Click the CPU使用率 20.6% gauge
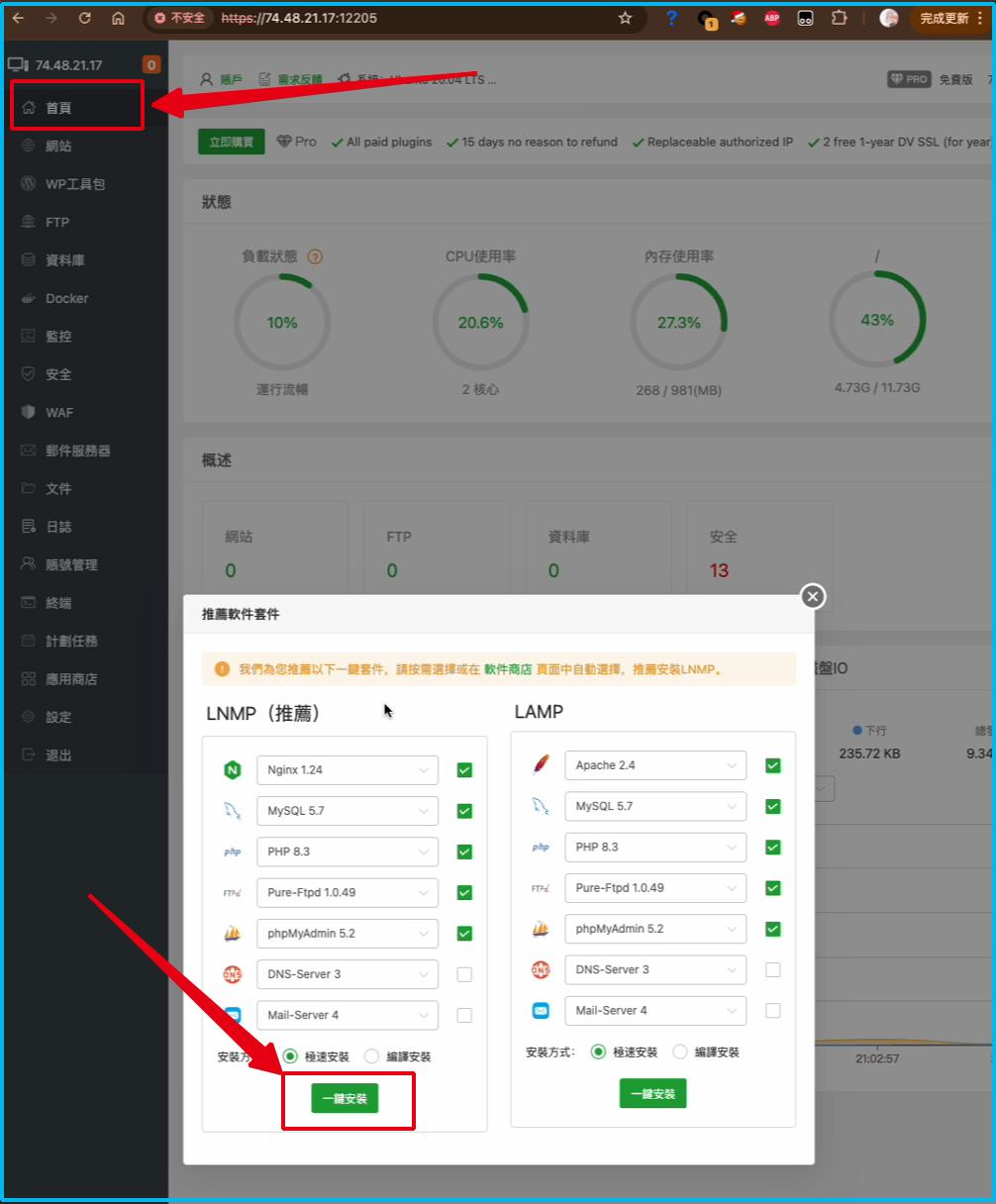This screenshot has width=996, height=1204. (x=480, y=323)
